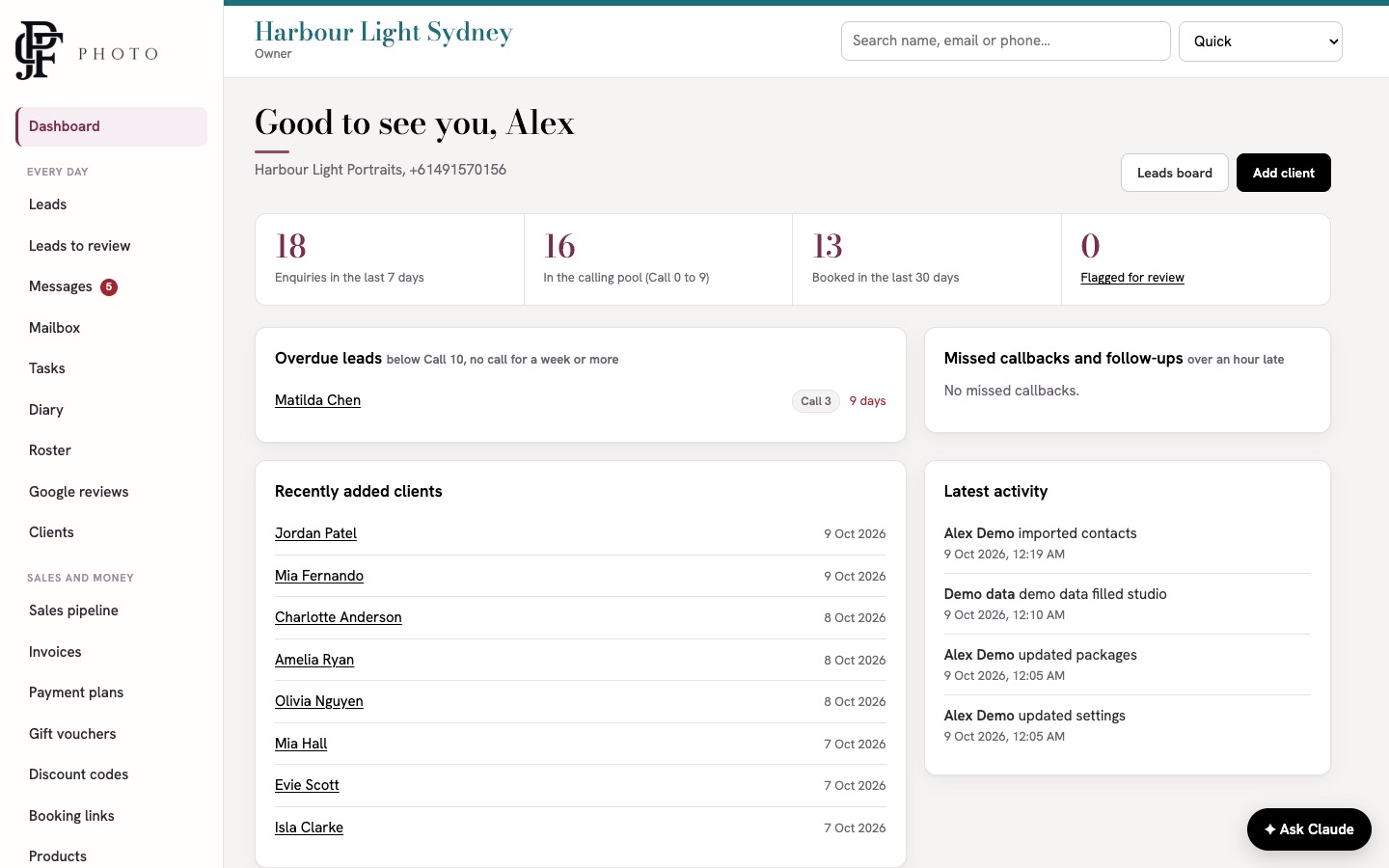
Task: Go to Invoices in the sidebar
Action: [112, 652]
